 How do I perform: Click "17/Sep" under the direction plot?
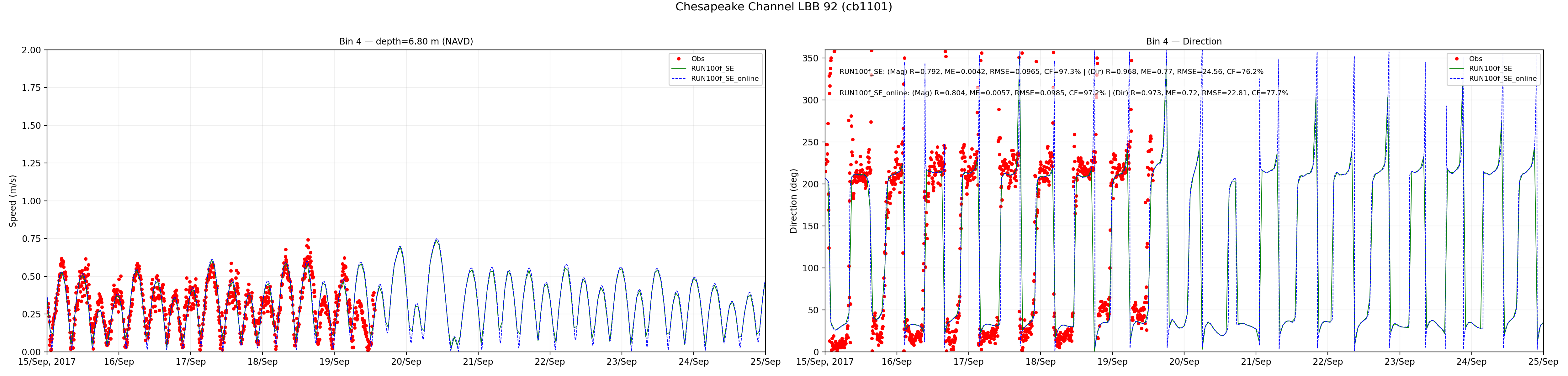coord(968,361)
